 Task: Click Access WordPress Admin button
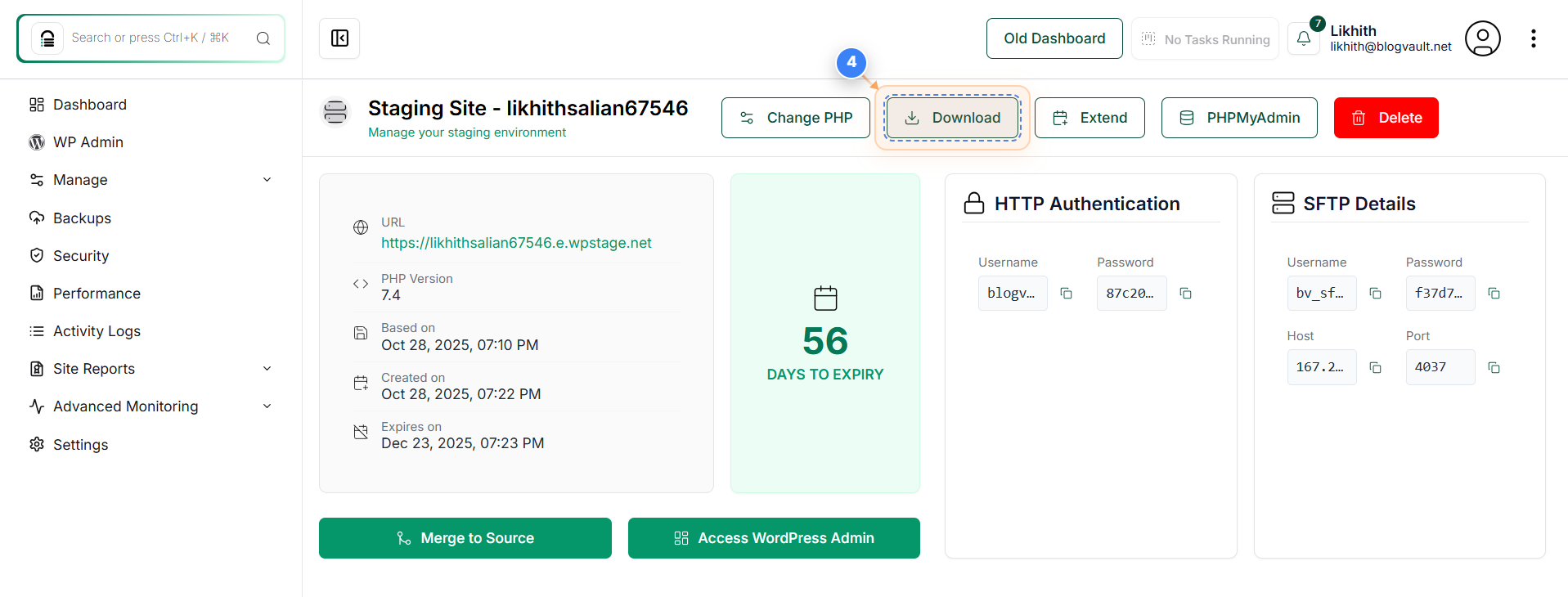pyautogui.click(x=774, y=538)
